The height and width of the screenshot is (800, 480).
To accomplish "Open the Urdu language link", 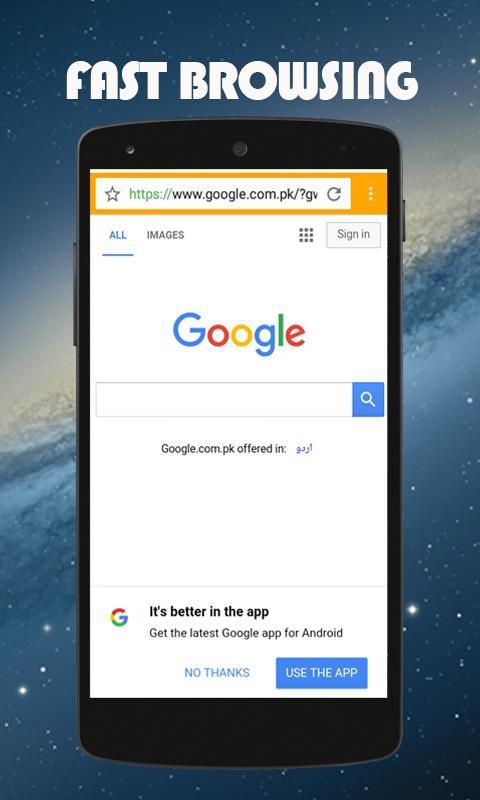I will click(x=304, y=449).
